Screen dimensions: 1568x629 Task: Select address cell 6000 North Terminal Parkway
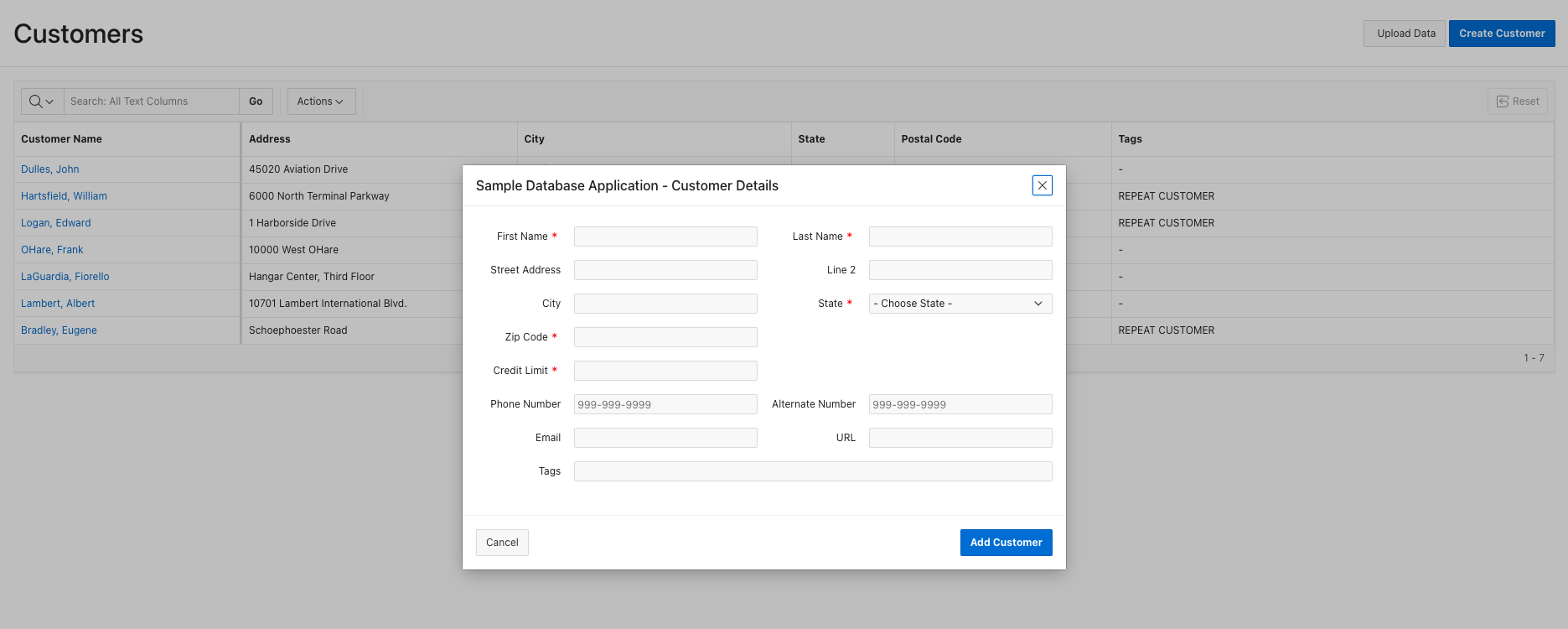point(319,196)
